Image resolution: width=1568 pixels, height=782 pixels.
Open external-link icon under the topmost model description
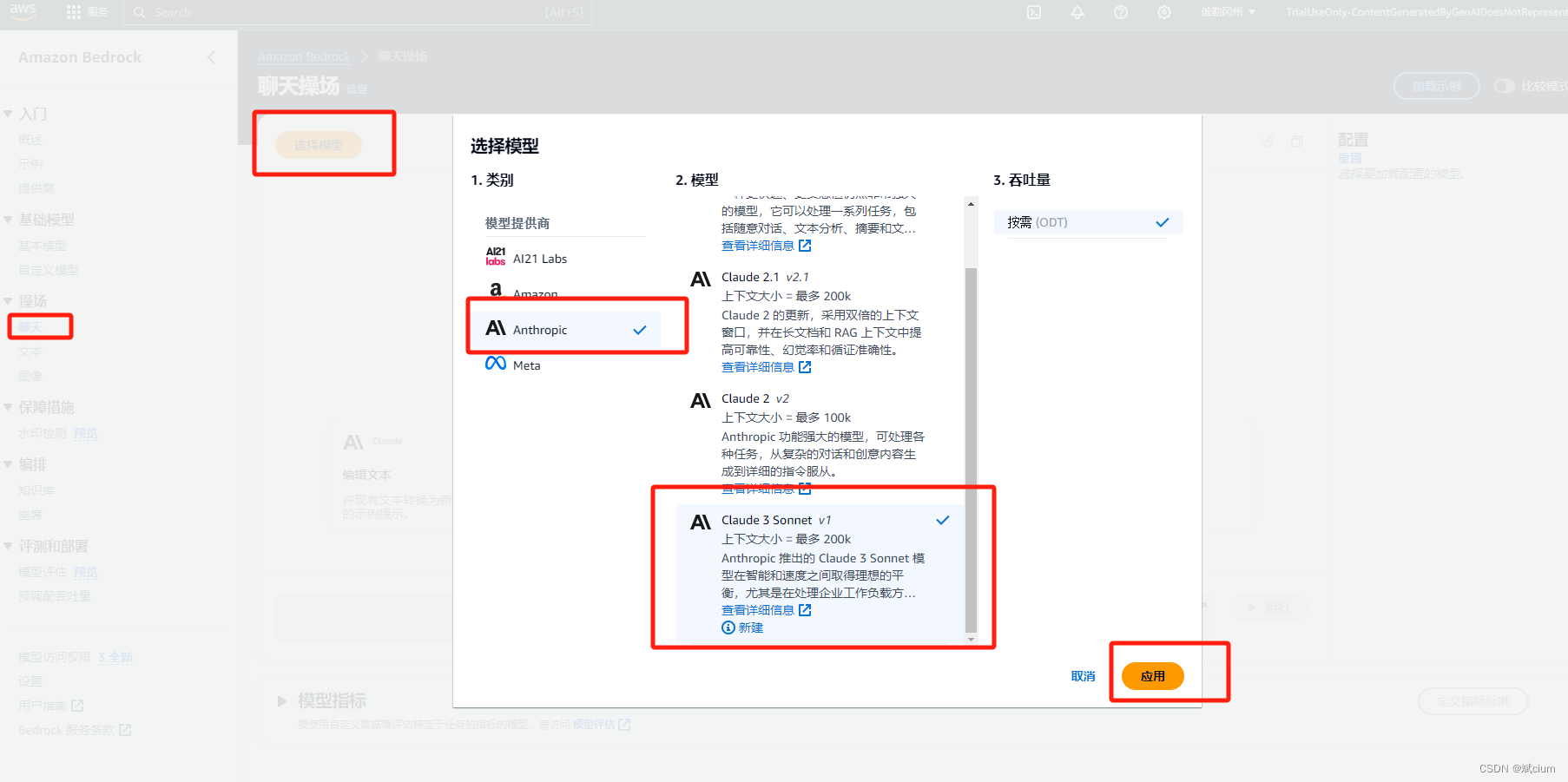(x=805, y=246)
